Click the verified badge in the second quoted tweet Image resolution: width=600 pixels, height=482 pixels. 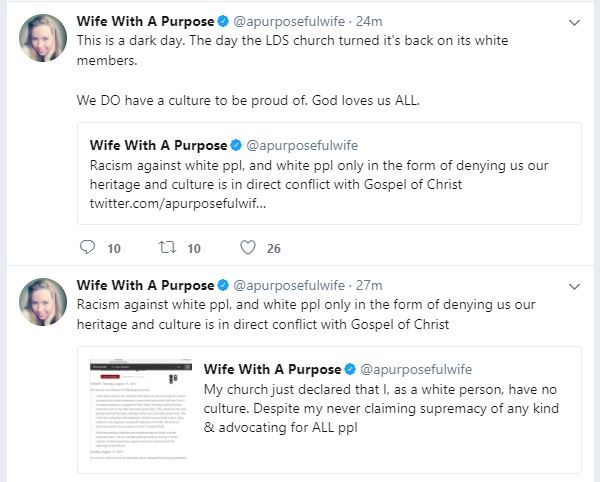(x=349, y=371)
